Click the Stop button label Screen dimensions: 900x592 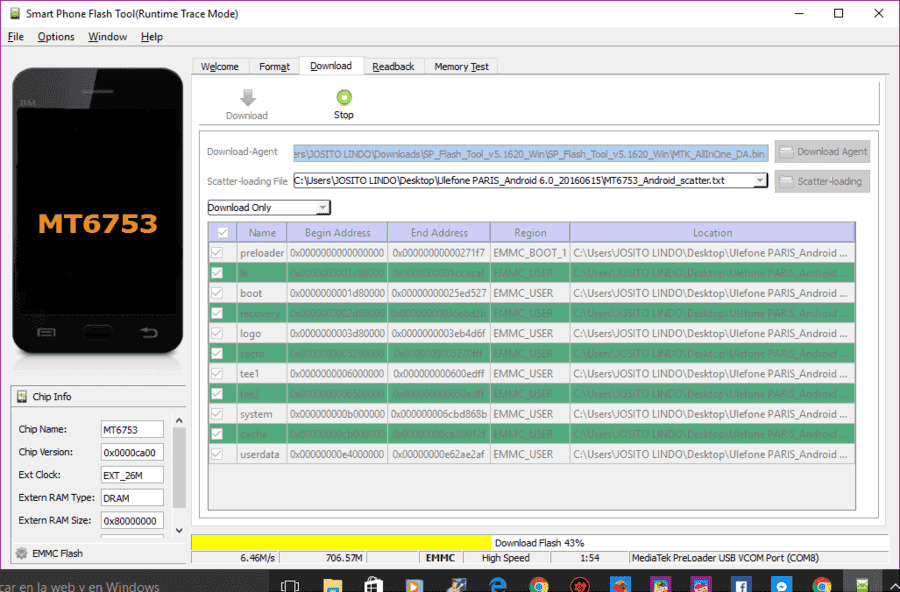click(344, 115)
